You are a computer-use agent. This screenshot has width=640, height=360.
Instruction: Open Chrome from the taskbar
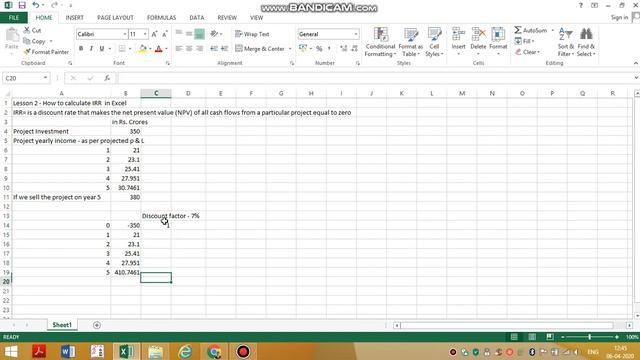tap(213, 351)
